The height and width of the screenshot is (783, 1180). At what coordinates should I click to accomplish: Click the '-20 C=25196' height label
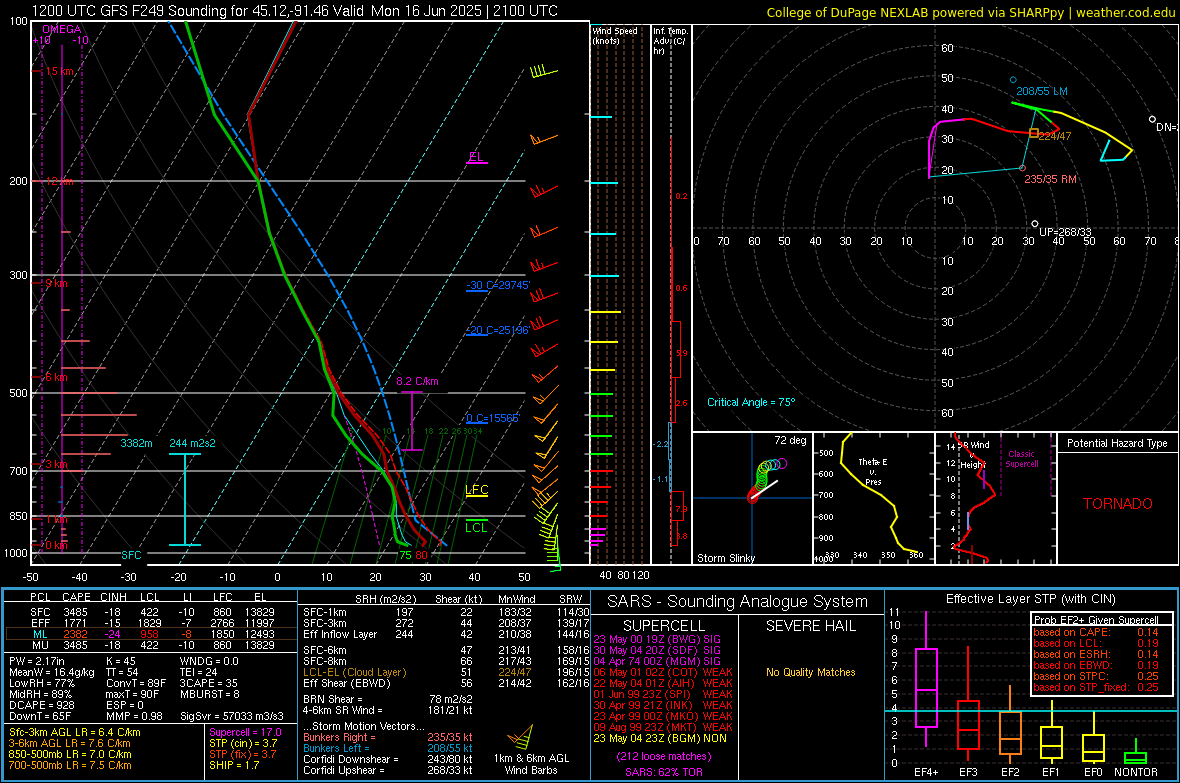[x=498, y=330]
